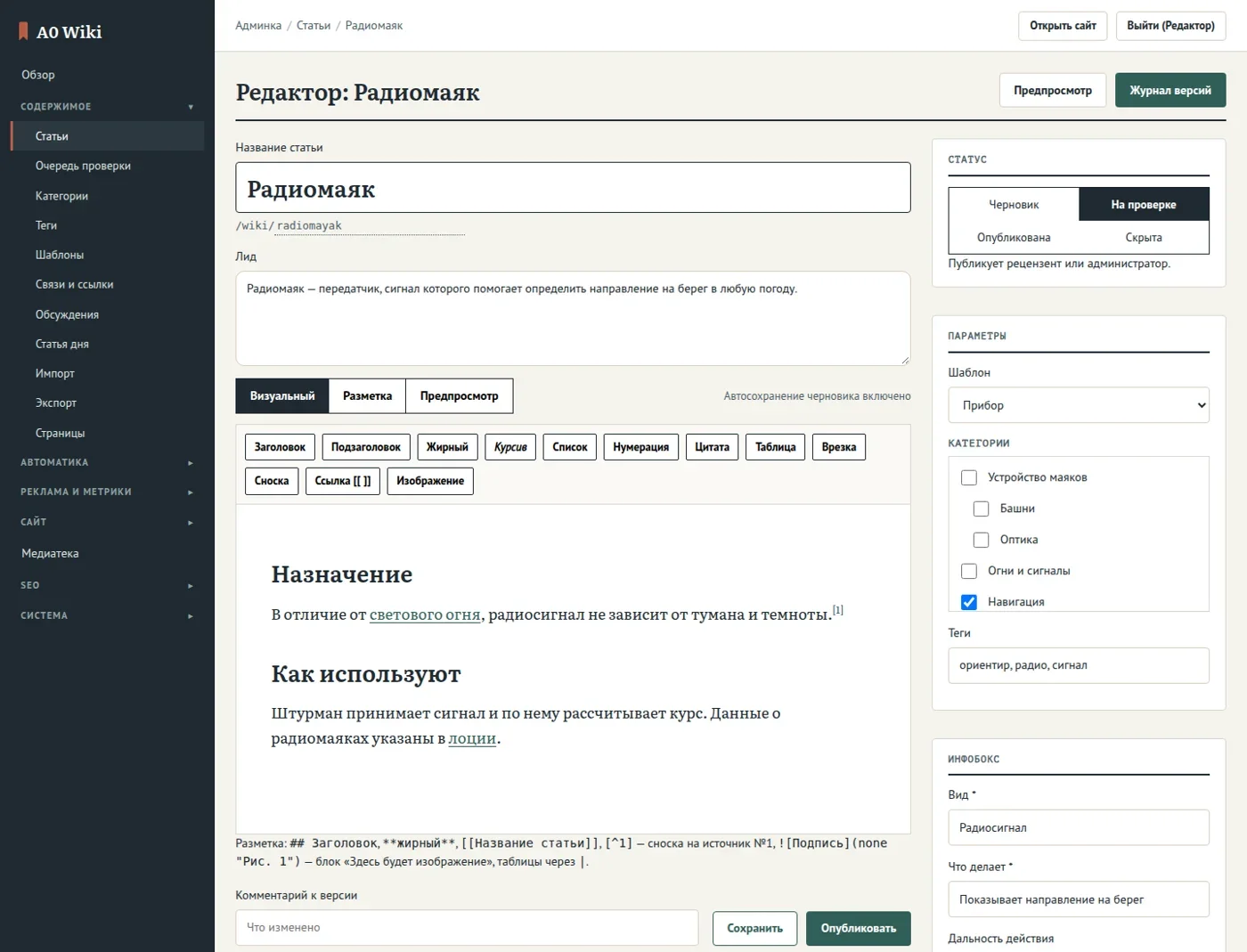Expand the SEO sidebar section
This screenshot has height=952, width=1247.
point(107,585)
